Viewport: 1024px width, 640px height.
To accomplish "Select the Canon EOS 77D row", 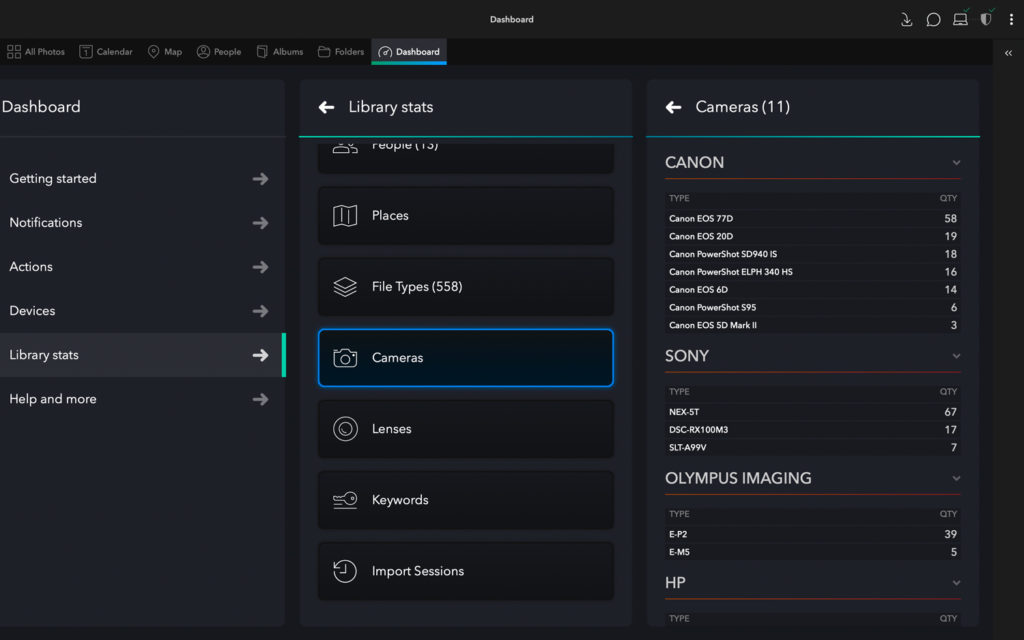I will (x=812, y=219).
